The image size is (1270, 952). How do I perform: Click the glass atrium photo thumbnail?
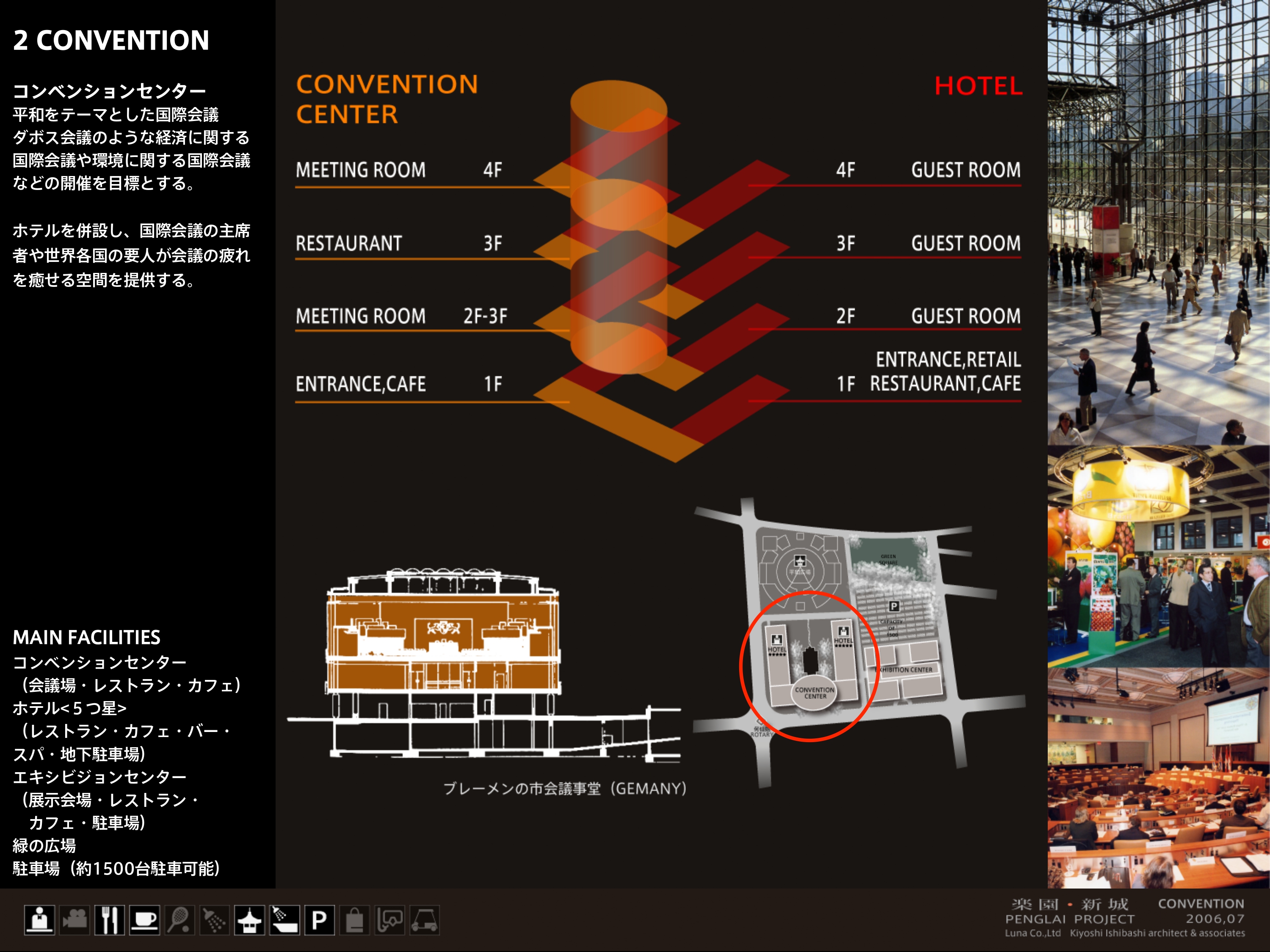click(x=1159, y=222)
